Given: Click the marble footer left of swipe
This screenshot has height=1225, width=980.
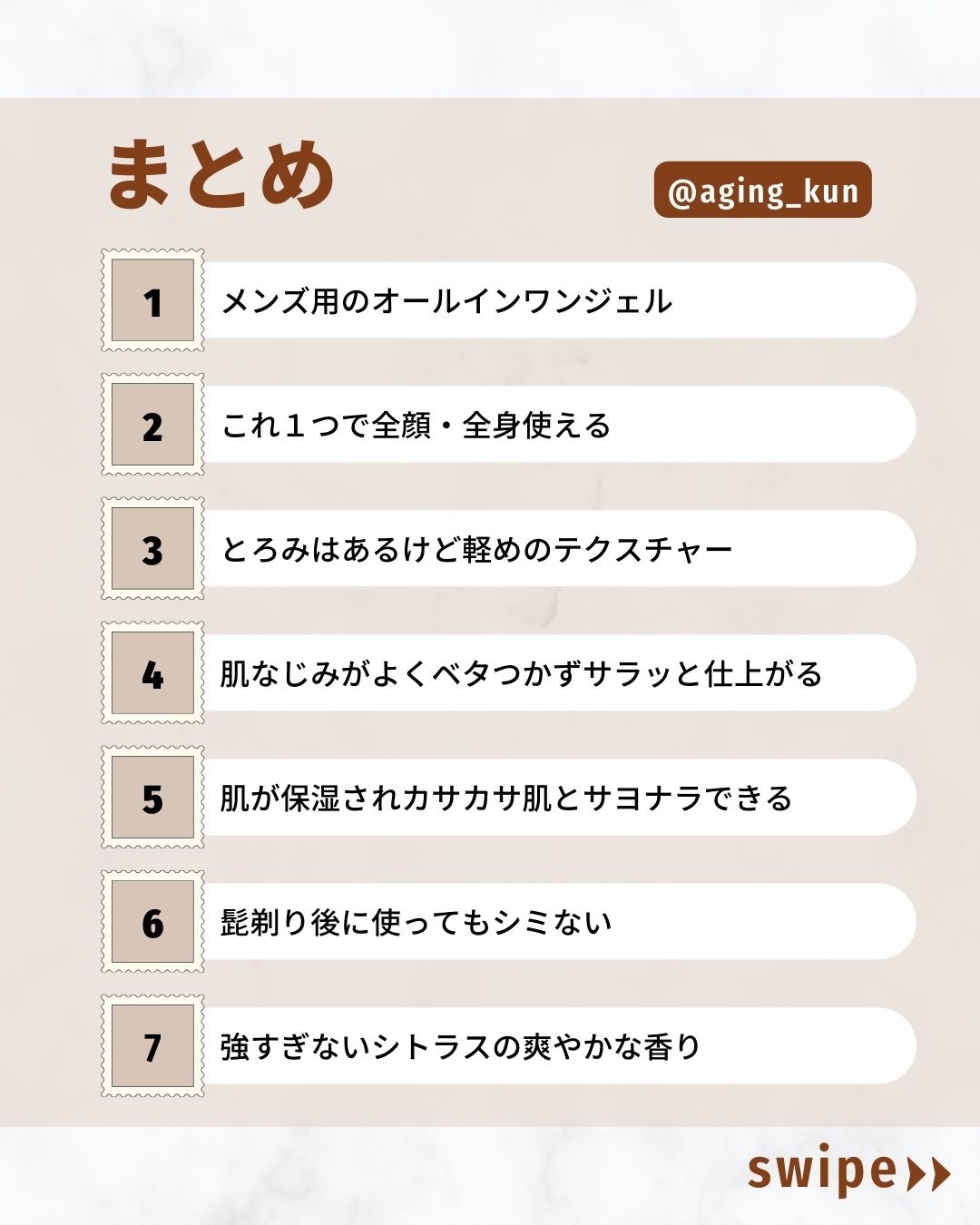Looking at the screenshot, I should tap(363, 1176).
